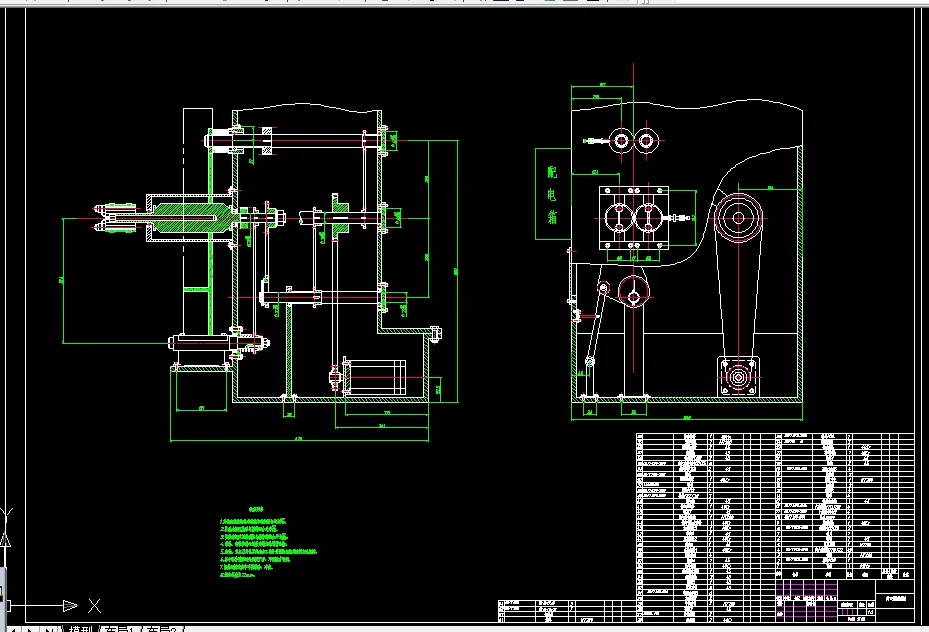Open the 布局1 layout tab

120,628
